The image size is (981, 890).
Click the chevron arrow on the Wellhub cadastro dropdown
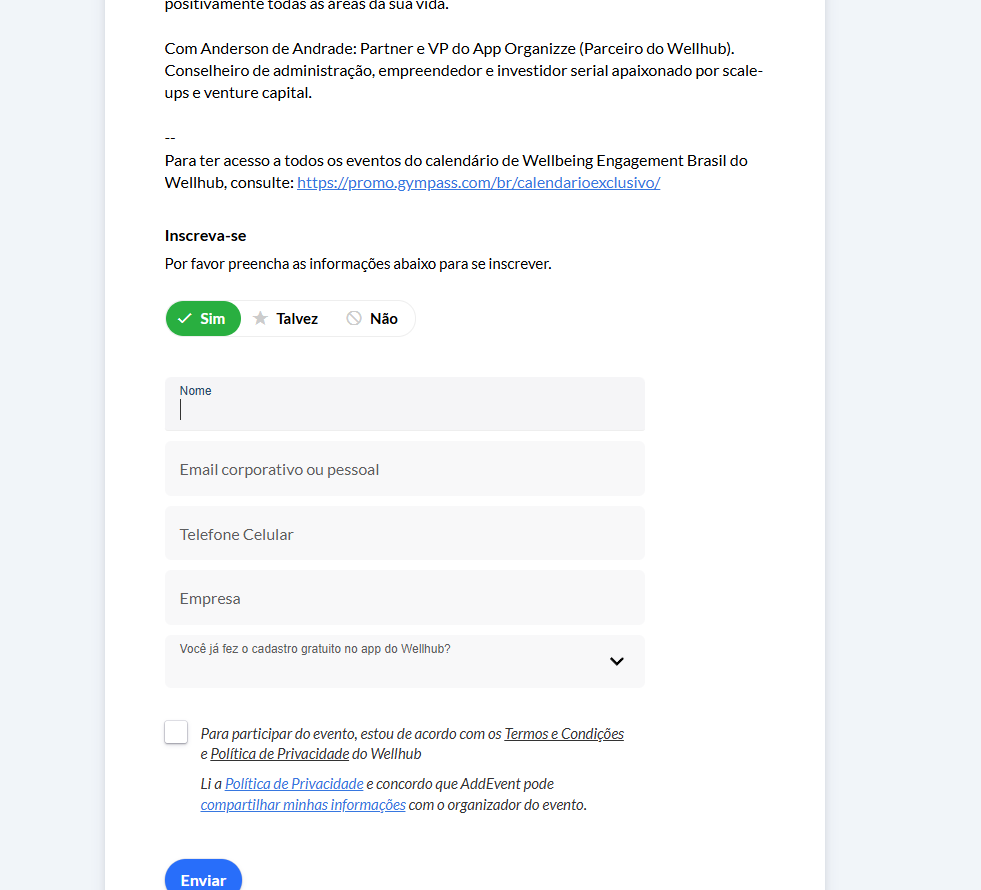[x=617, y=661]
